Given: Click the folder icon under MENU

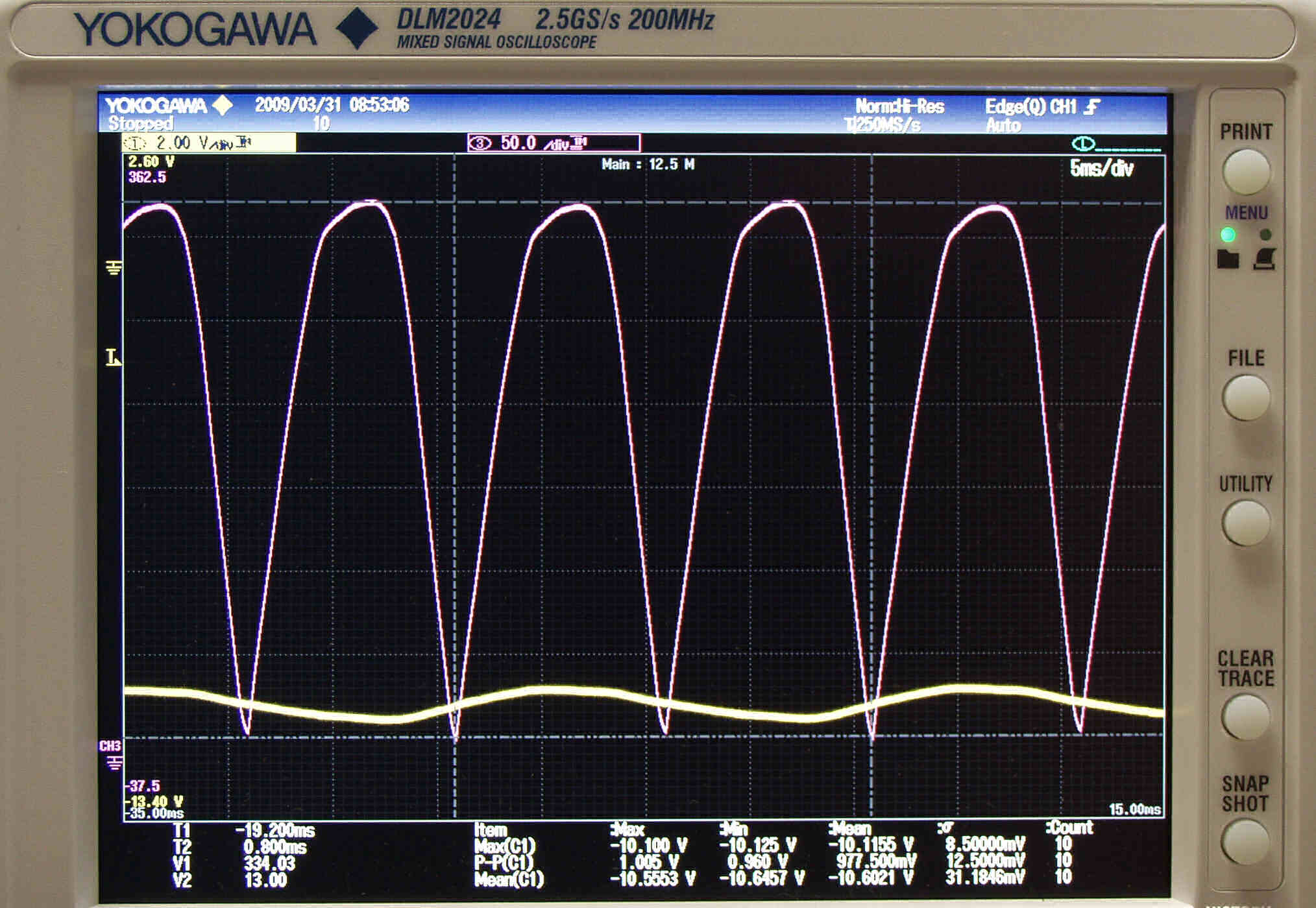Looking at the screenshot, I should [1227, 259].
